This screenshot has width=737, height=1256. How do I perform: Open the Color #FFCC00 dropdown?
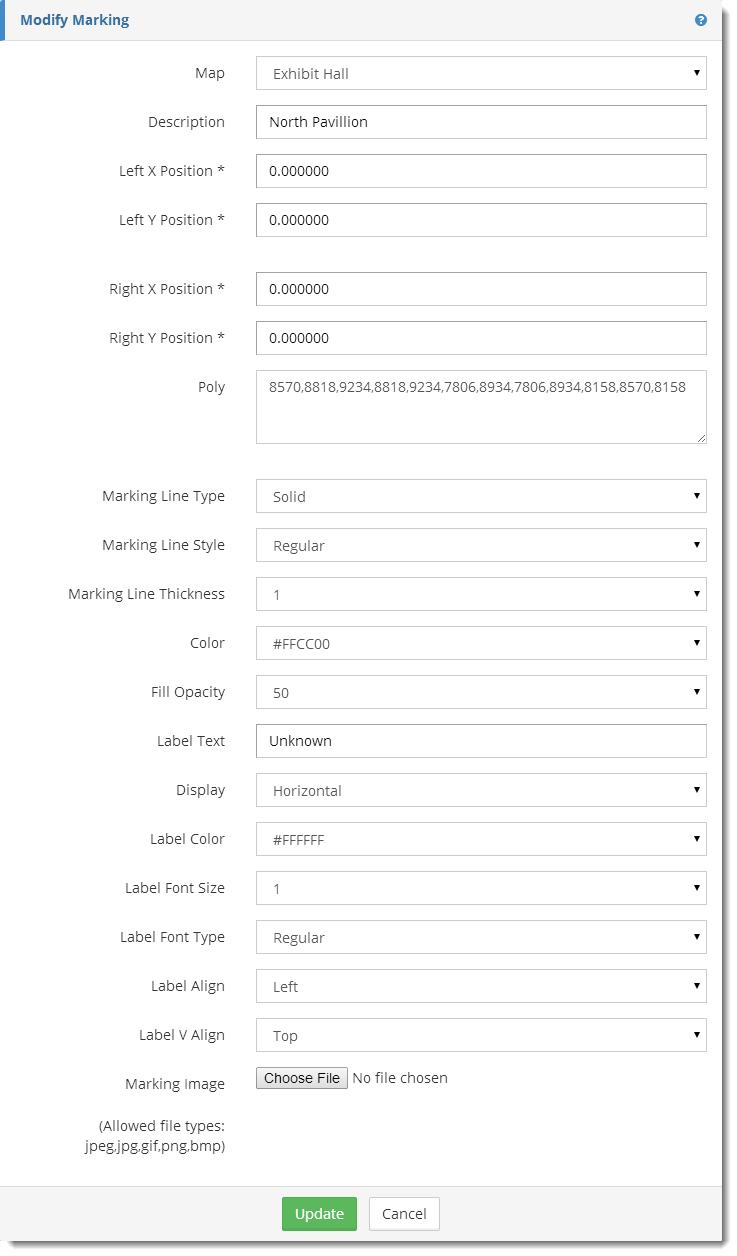(481, 643)
